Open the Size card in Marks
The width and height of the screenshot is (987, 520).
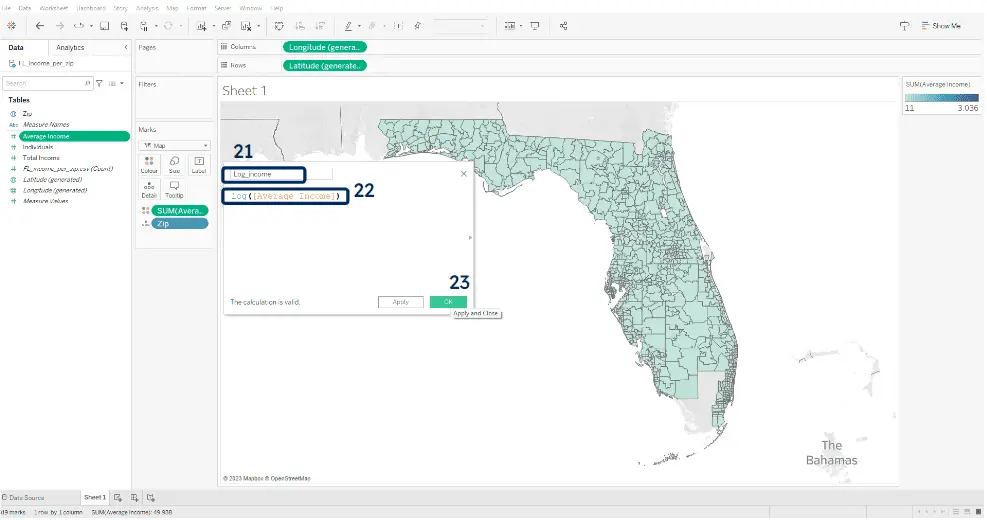pyautogui.click(x=174, y=164)
